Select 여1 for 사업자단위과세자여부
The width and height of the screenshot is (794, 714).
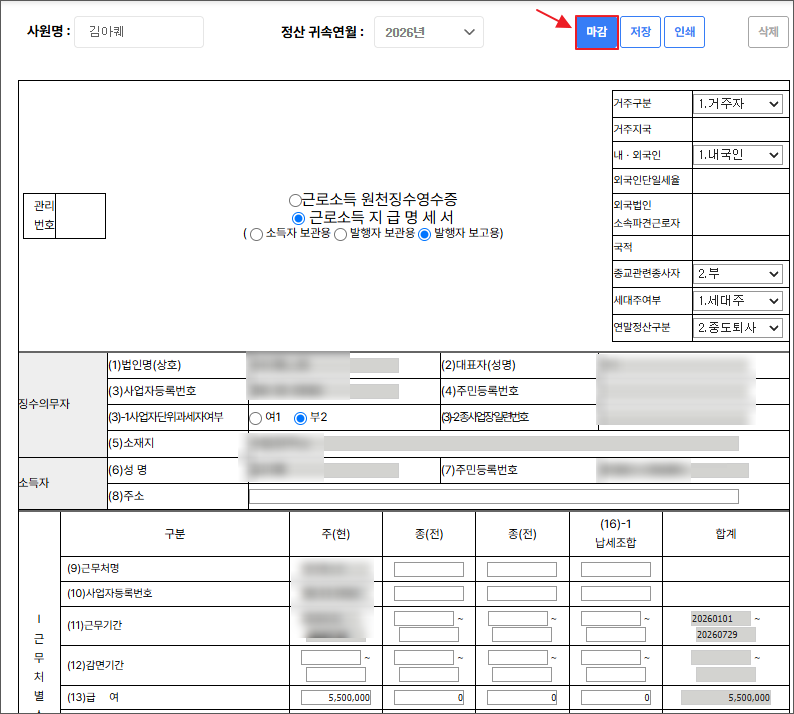[x=256, y=418]
